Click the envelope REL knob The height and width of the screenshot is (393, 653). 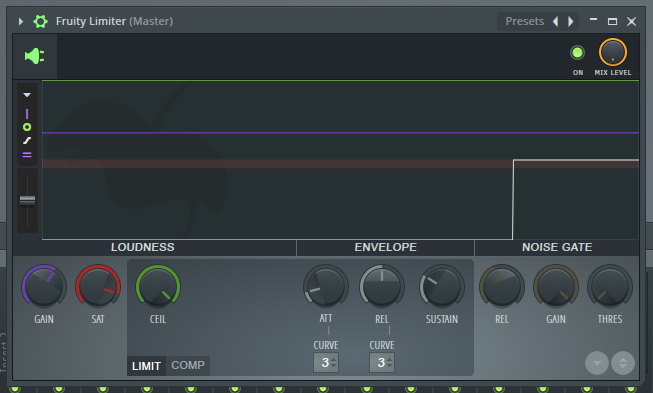coord(382,286)
